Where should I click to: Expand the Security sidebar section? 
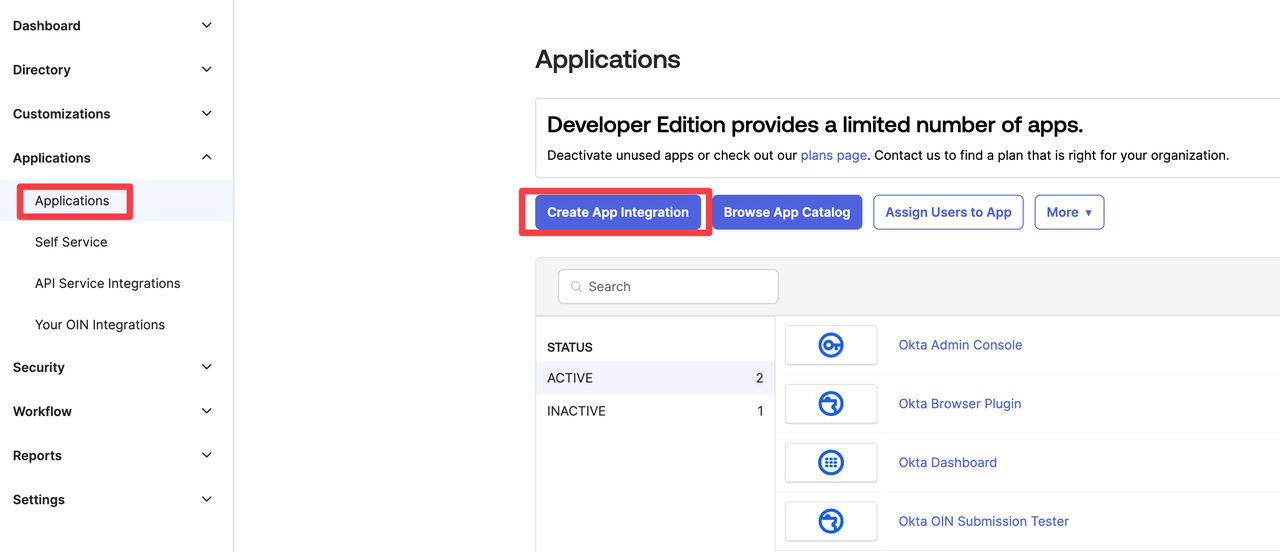point(207,367)
